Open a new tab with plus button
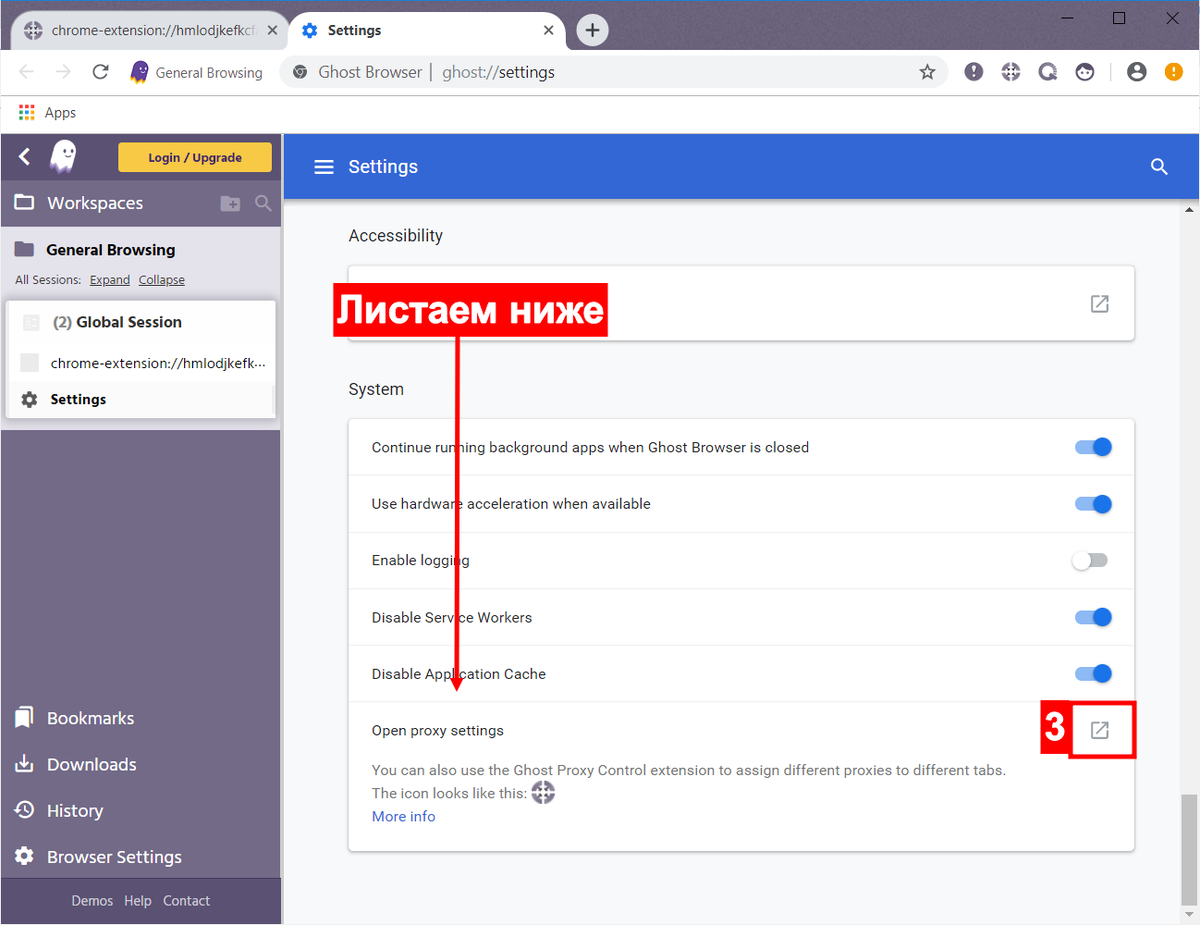Image resolution: width=1200 pixels, height=925 pixels. 592,30
